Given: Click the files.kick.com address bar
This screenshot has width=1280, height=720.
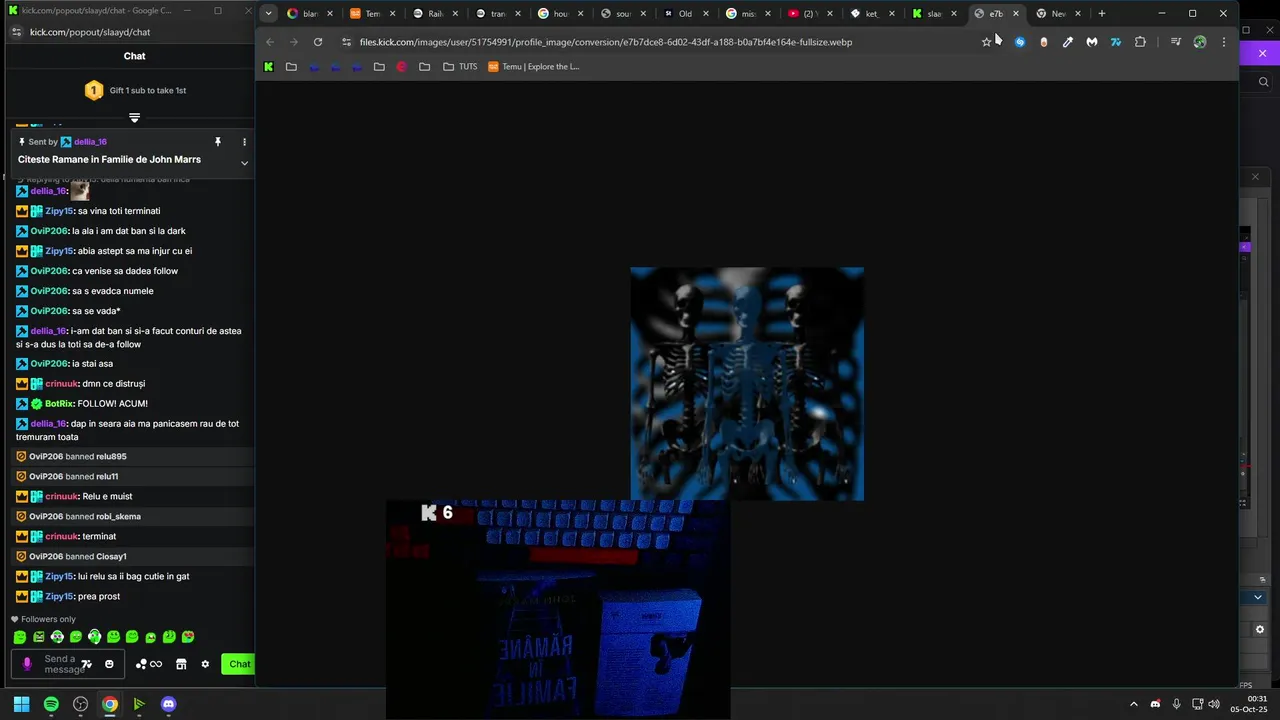Looking at the screenshot, I should pyautogui.click(x=606, y=42).
